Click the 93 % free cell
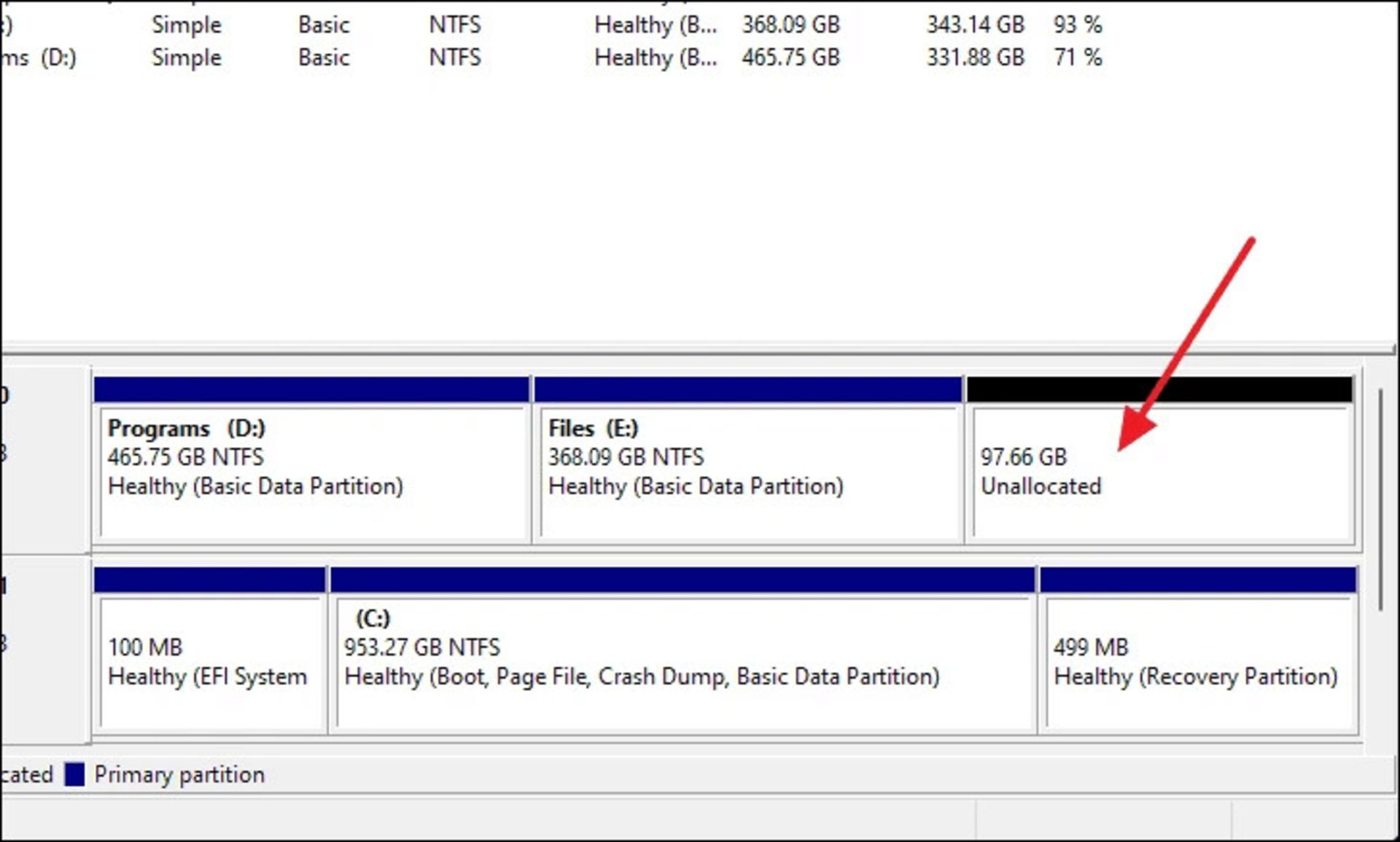Screen dimensions: 1400x842 point(1077,25)
